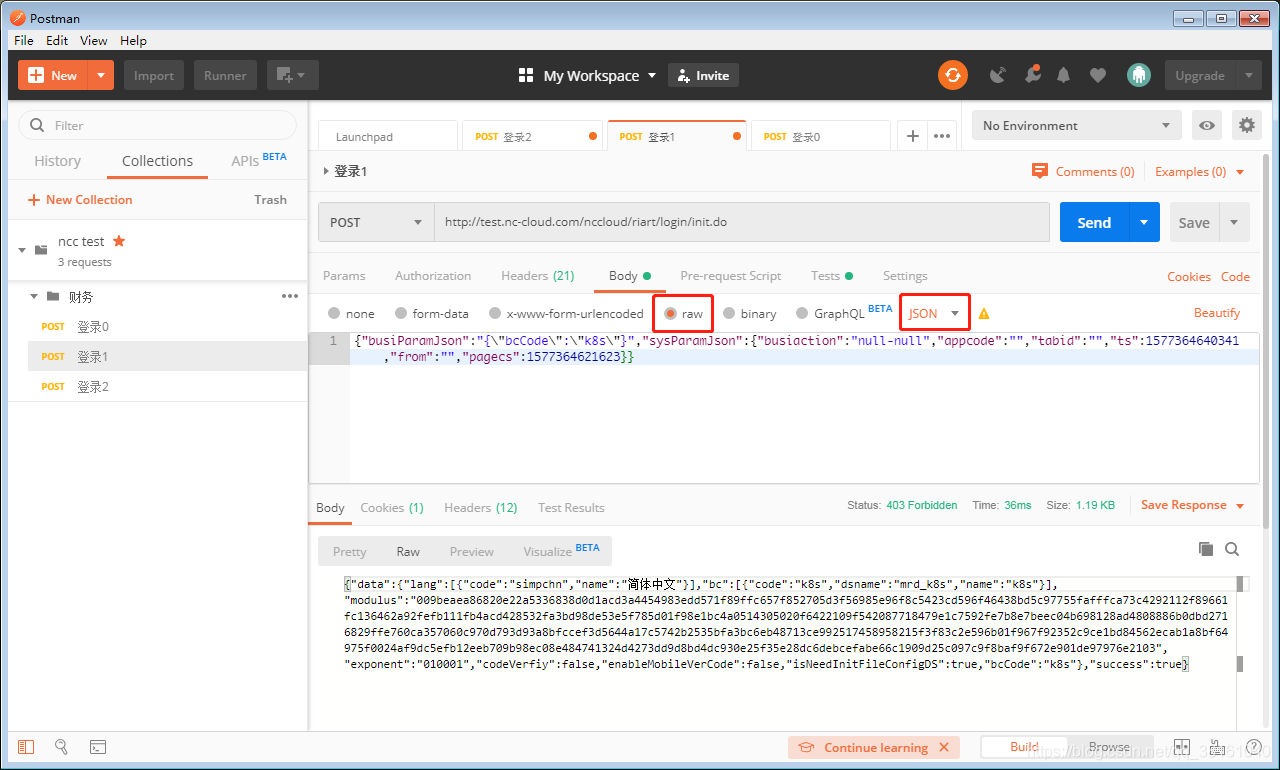Open the My Workspace dropdown
The height and width of the screenshot is (770, 1280).
(587, 76)
